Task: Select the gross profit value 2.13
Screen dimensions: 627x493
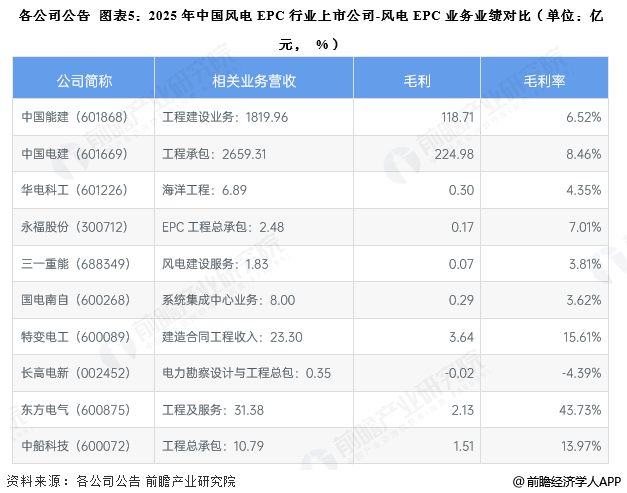Action: (463, 410)
